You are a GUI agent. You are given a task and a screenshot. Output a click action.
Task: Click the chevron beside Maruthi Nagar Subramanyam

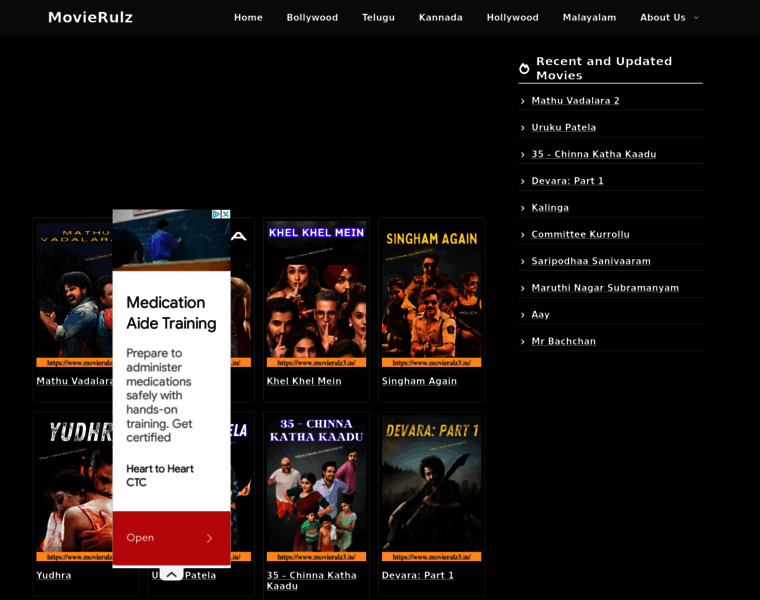[522, 288]
